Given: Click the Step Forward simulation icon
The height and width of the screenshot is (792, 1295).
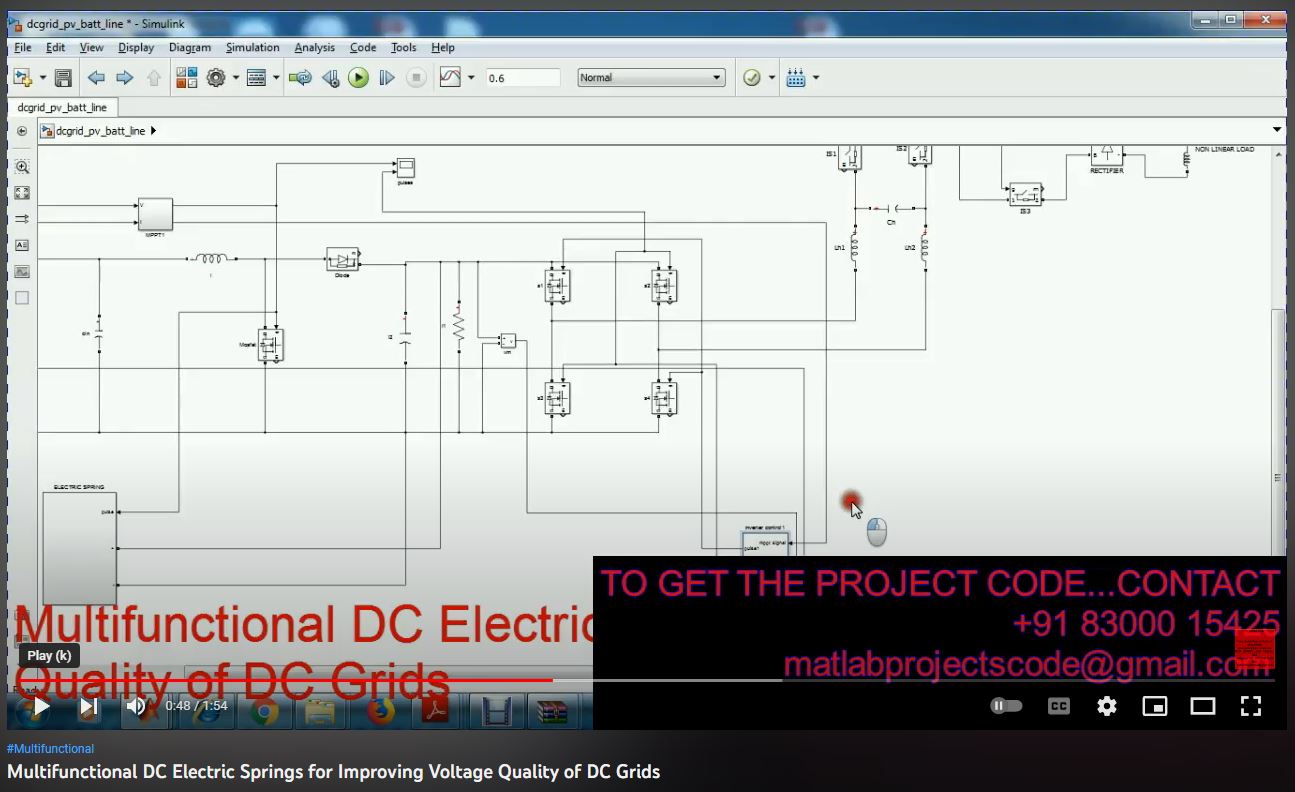Looking at the screenshot, I should coord(387,78).
